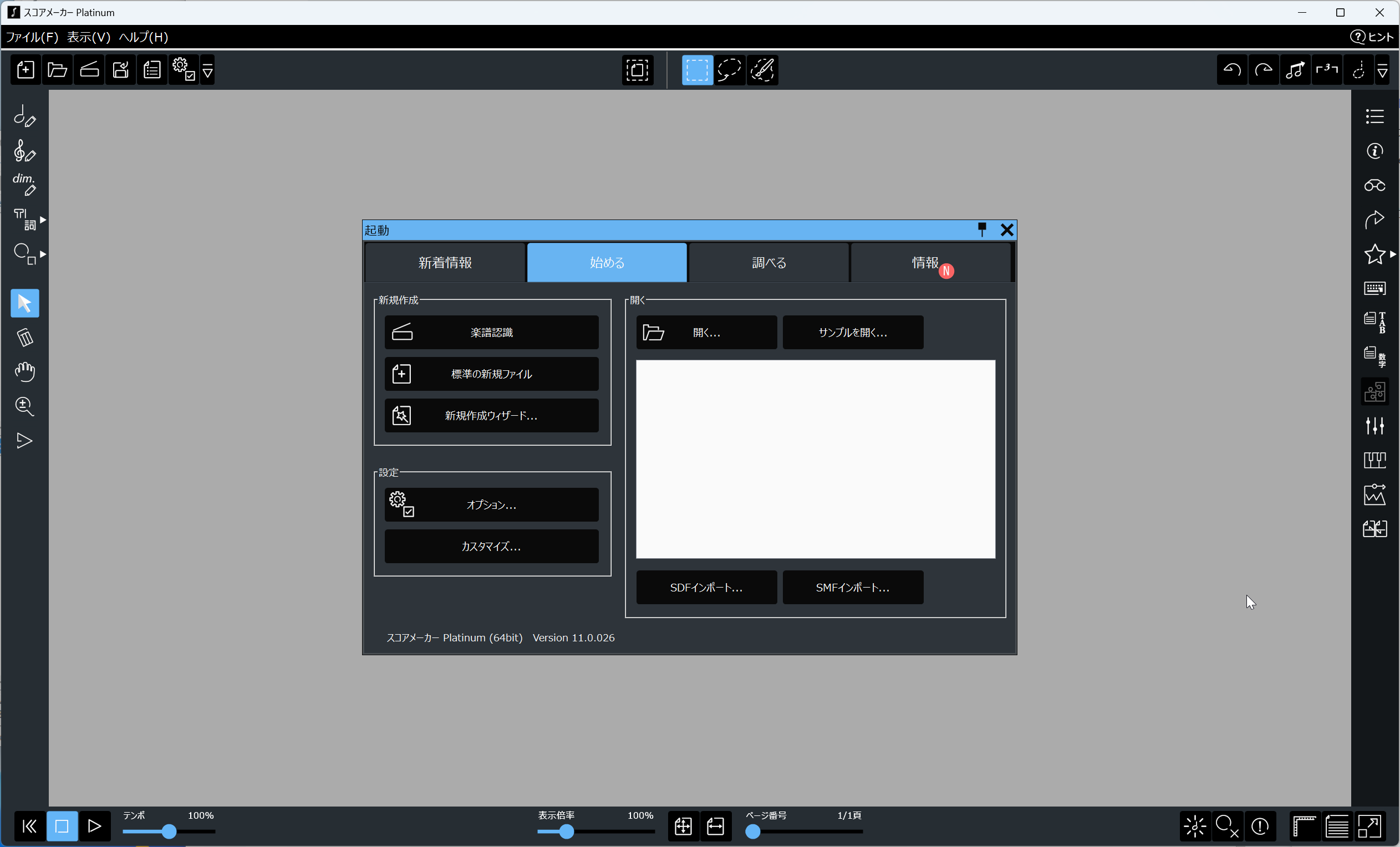Click the play button in transport bar
The width and height of the screenshot is (1400, 847).
pyautogui.click(x=94, y=825)
